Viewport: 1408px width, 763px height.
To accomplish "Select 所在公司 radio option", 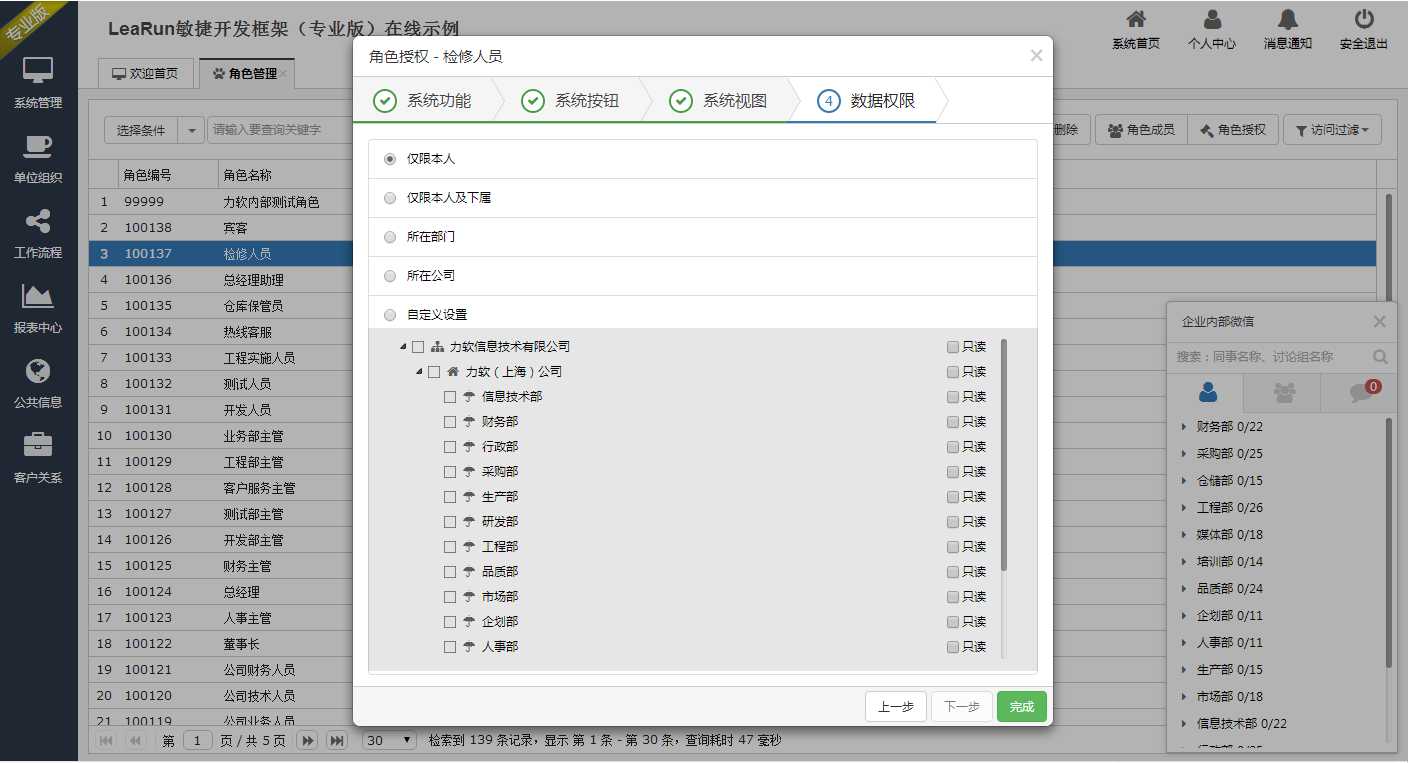I will coord(390,276).
